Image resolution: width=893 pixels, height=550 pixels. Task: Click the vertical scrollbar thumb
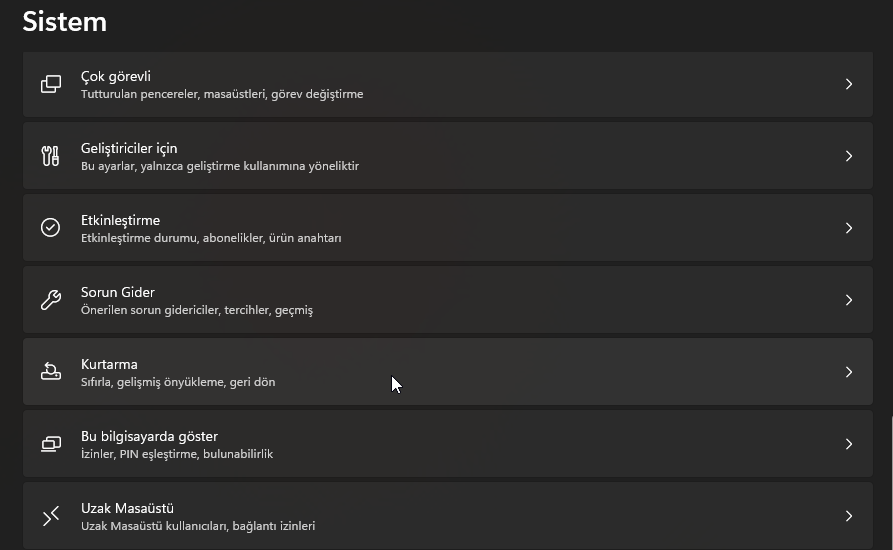pyautogui.click(x=891, y=483)
